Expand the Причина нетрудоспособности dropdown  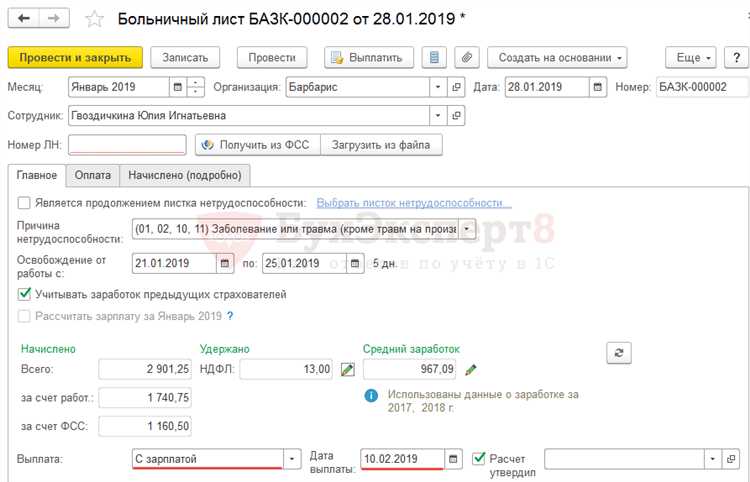coord(467,229)
